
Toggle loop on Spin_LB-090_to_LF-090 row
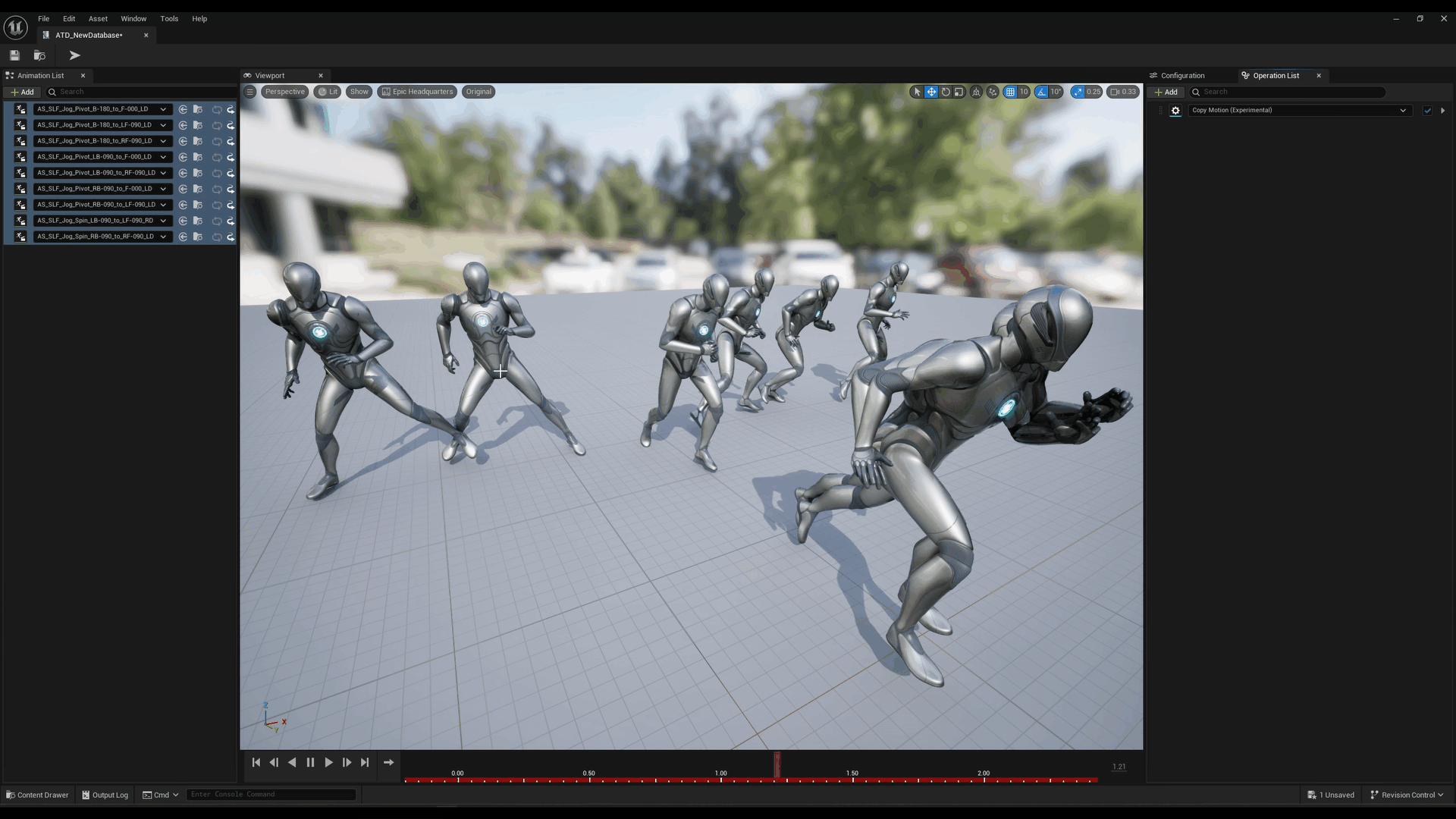click(x=217, y=221)
